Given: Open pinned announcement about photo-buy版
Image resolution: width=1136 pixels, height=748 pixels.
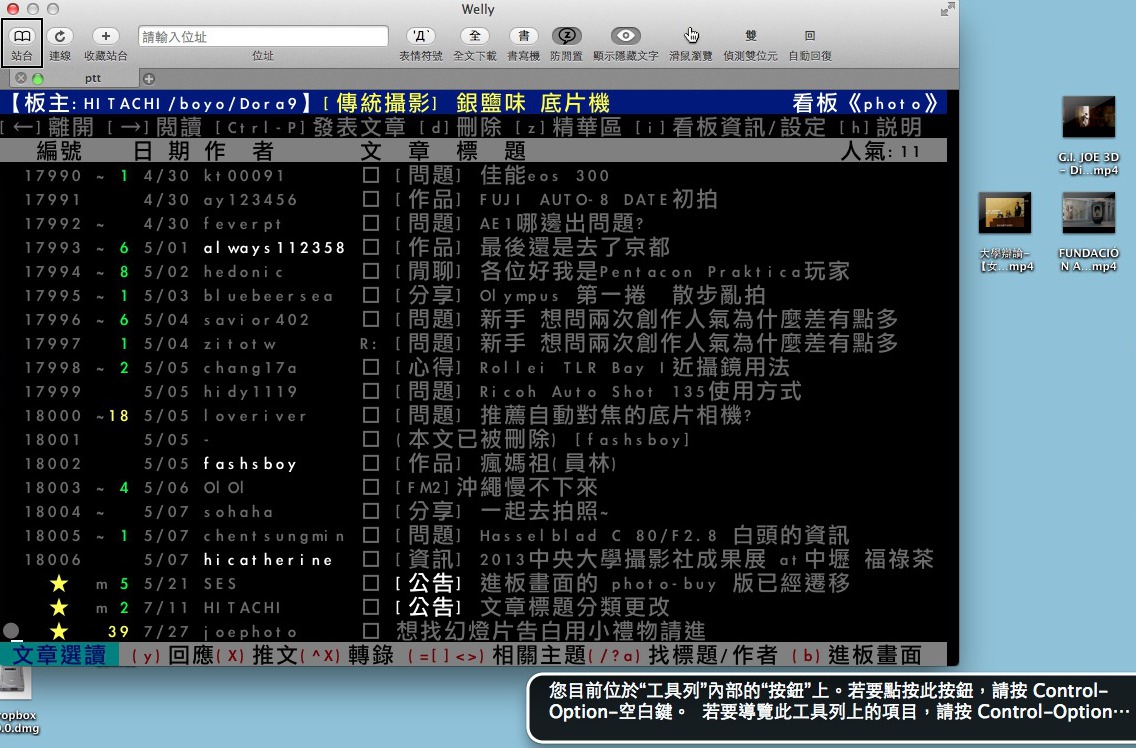Looking at the screenshot, I should 664,583.
